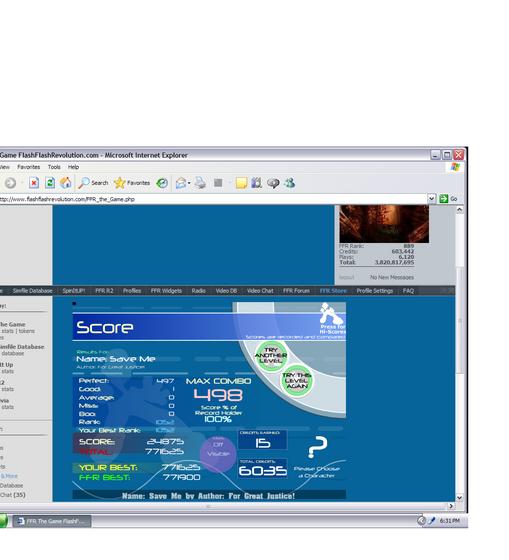
Task: Click the Try This Level Again button
Action: click(296, 380)
